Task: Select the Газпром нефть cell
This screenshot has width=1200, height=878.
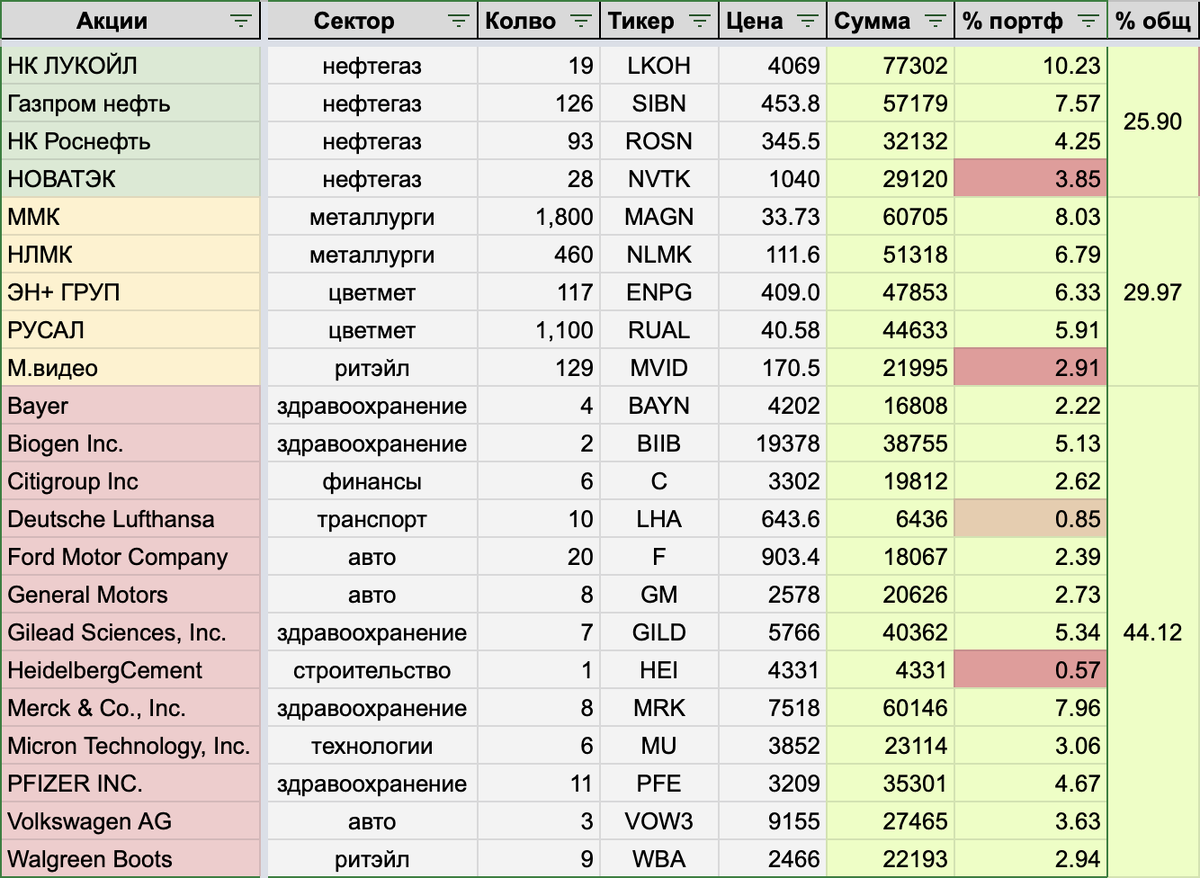Action: [131, 104]
